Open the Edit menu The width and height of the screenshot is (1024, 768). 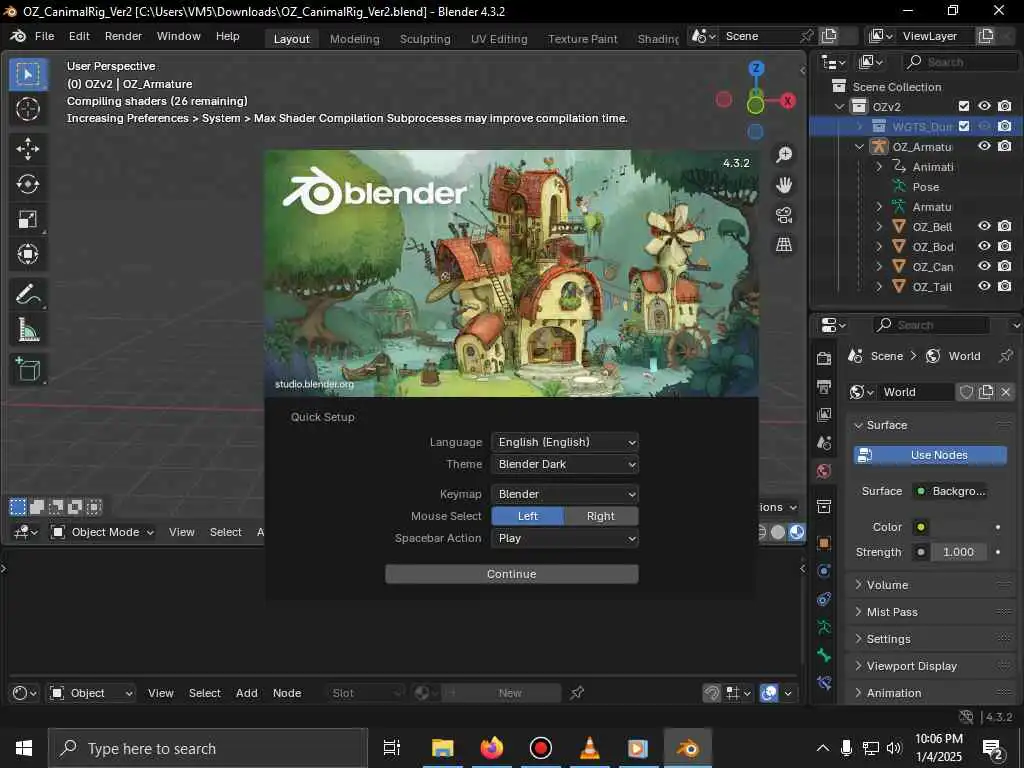point(79,36)
